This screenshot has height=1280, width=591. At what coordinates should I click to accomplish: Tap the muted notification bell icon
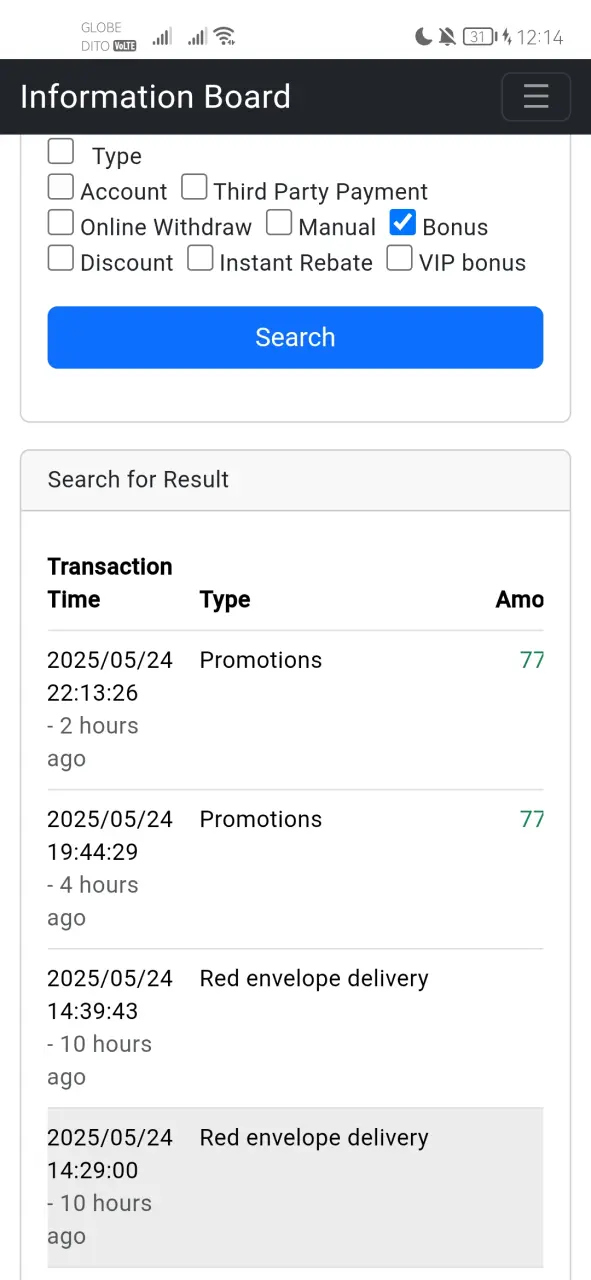(447, 37)
